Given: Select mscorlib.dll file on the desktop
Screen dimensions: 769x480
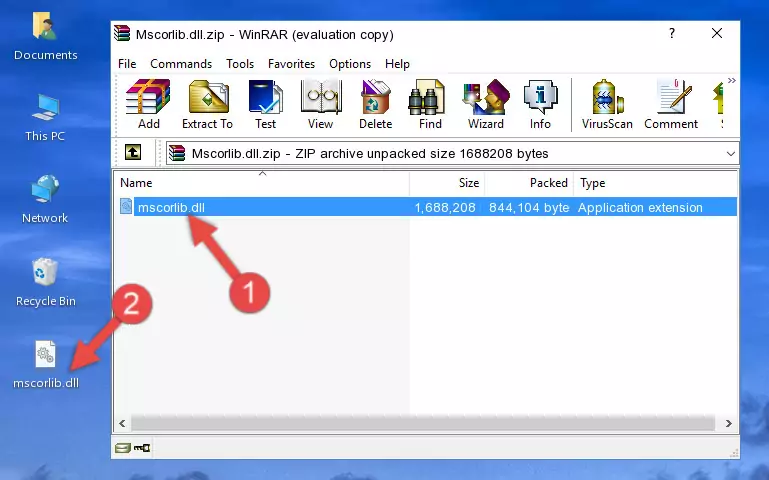Looking at the screenshot, I should pos(46,365).
